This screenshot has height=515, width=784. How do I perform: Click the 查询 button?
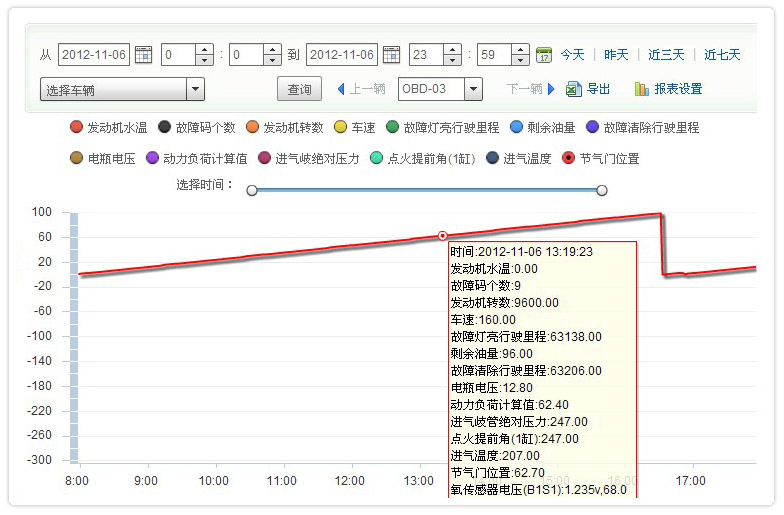pos(299,89)
